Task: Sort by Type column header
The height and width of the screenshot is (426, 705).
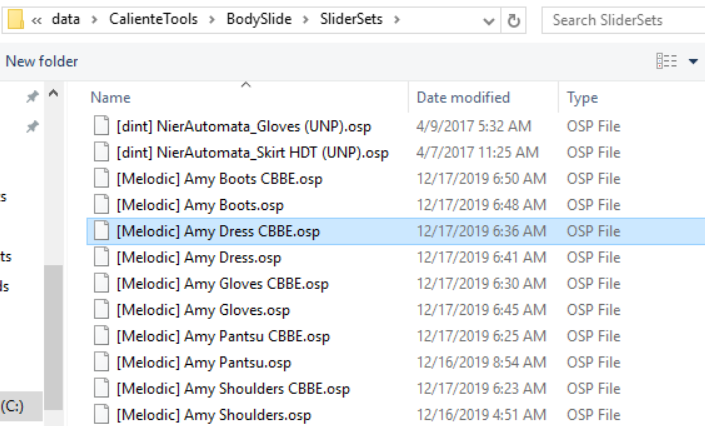Action: (x=582, y=98)
